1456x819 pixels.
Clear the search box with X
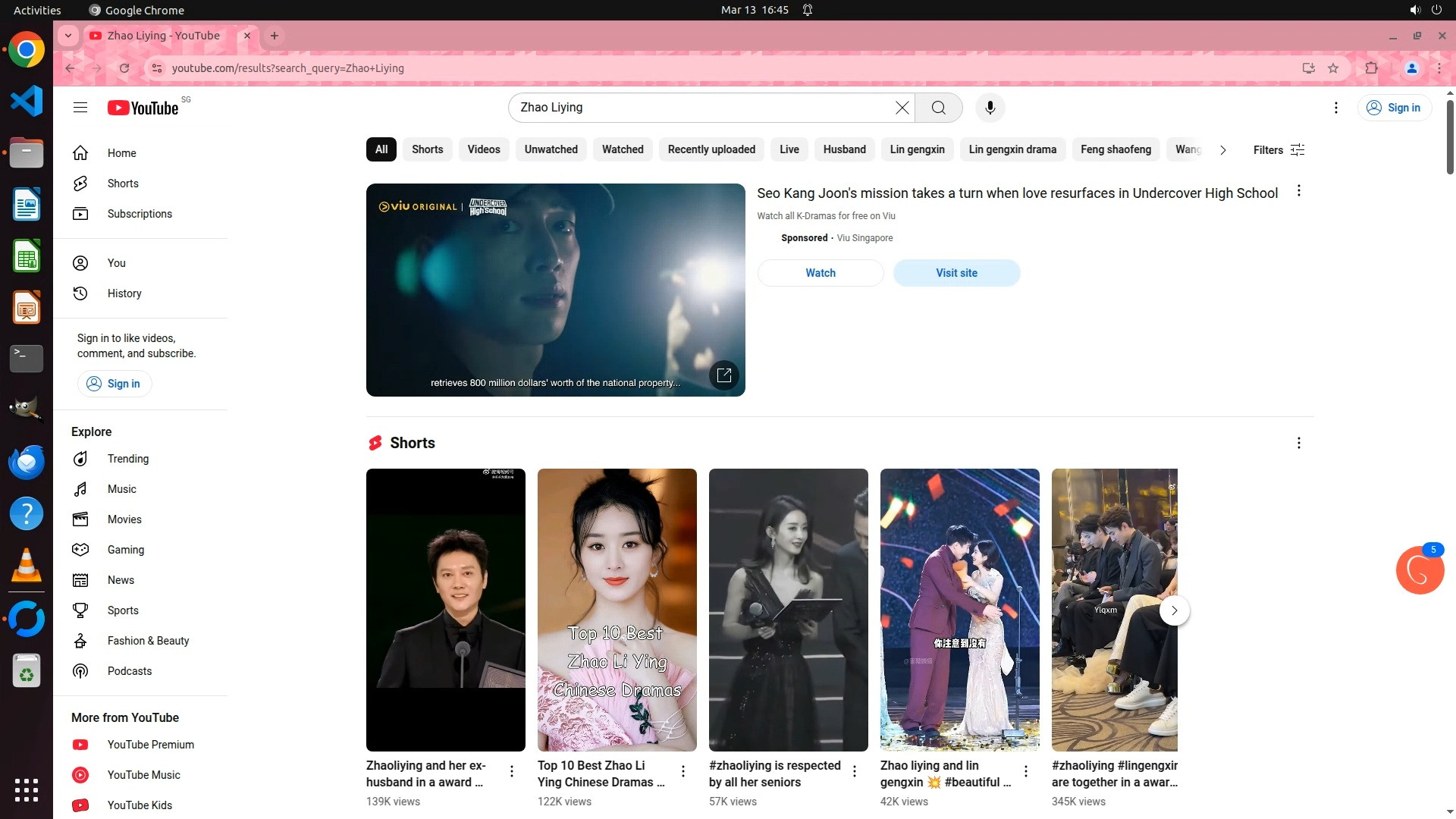tap(902, 108)
